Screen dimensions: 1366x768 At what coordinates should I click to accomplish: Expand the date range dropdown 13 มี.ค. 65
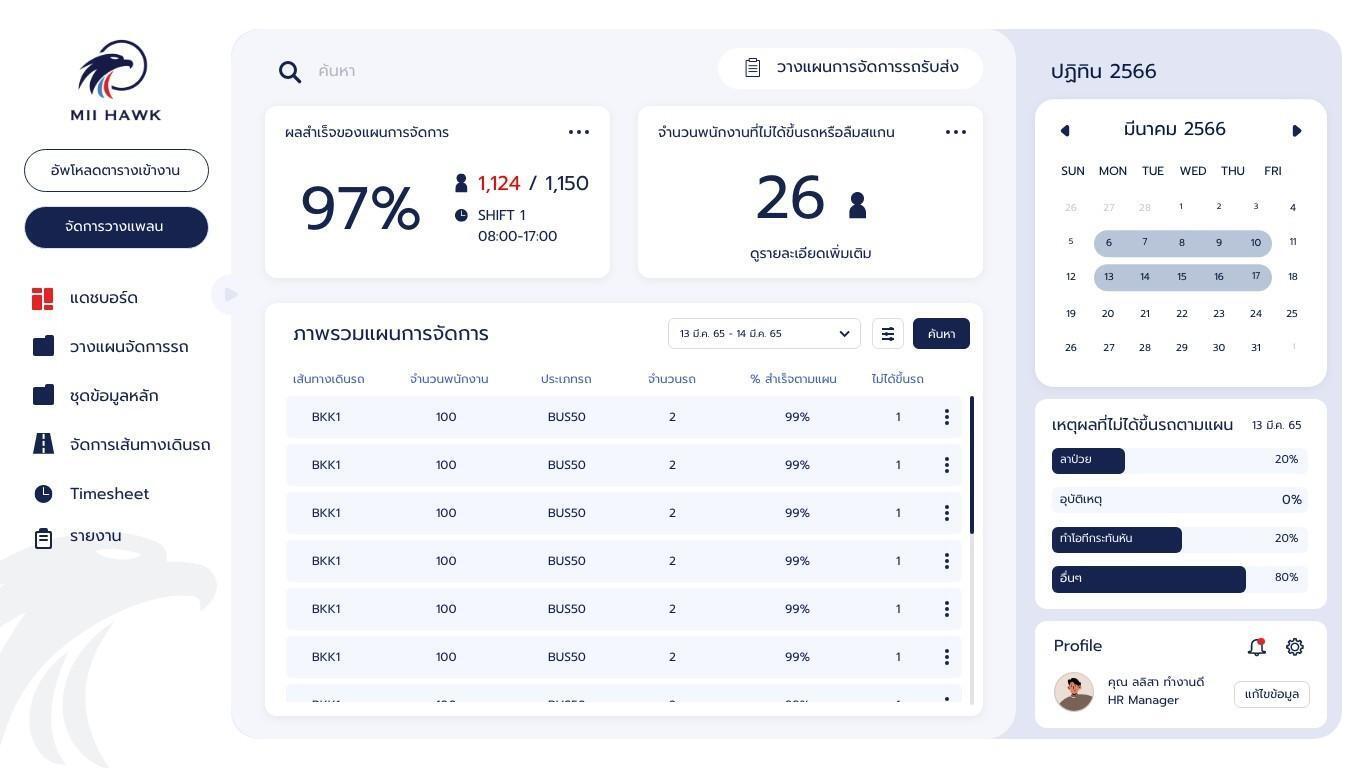(764, 334)
